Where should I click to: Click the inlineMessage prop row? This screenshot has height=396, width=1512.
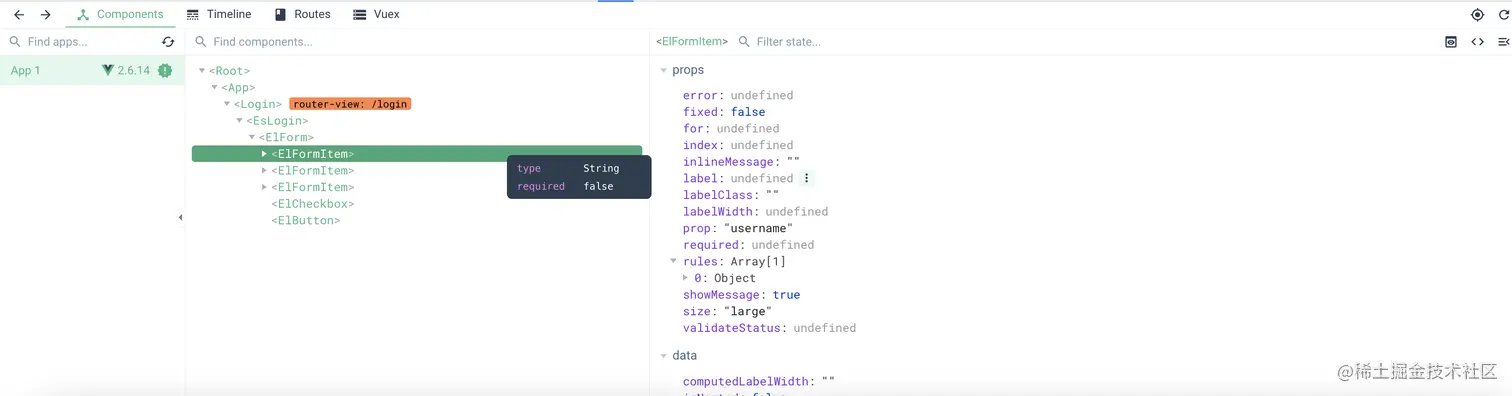(x=741, y=162)
